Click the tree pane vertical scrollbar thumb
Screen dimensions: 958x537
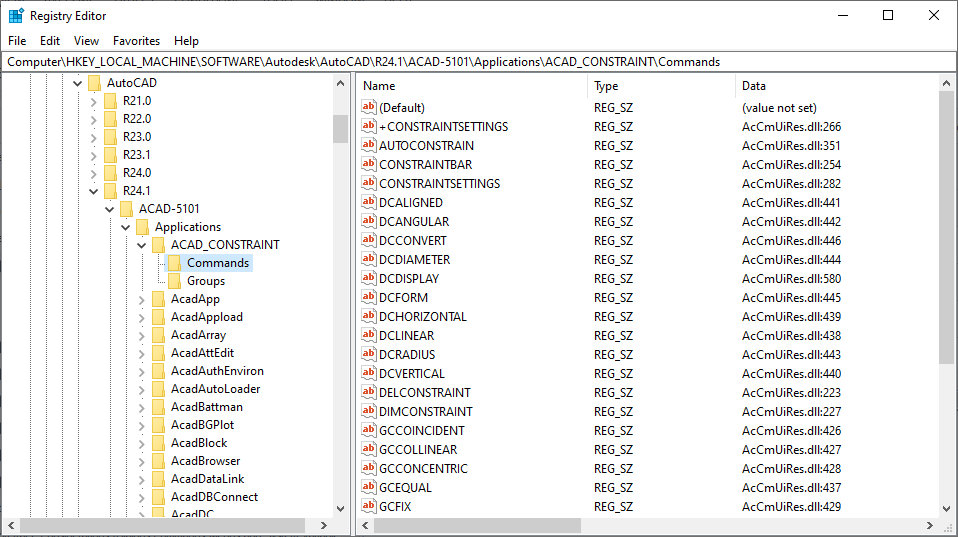[x=340, y=128]
